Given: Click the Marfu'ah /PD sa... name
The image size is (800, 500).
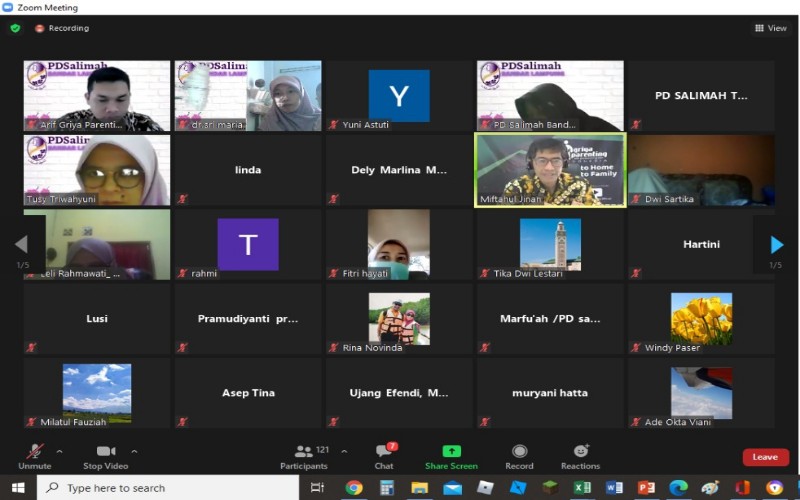Looking at the screenshot, I should pos(550,319).
